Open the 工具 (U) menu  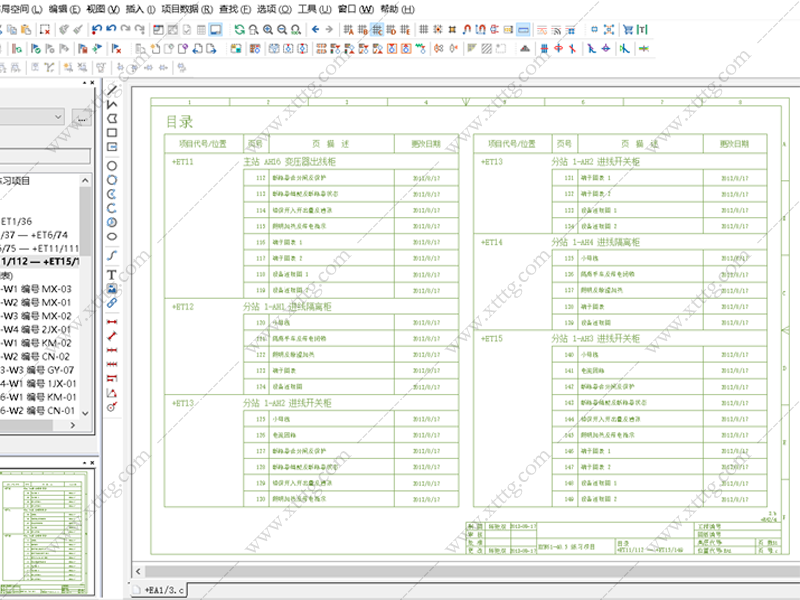(314, 9)
